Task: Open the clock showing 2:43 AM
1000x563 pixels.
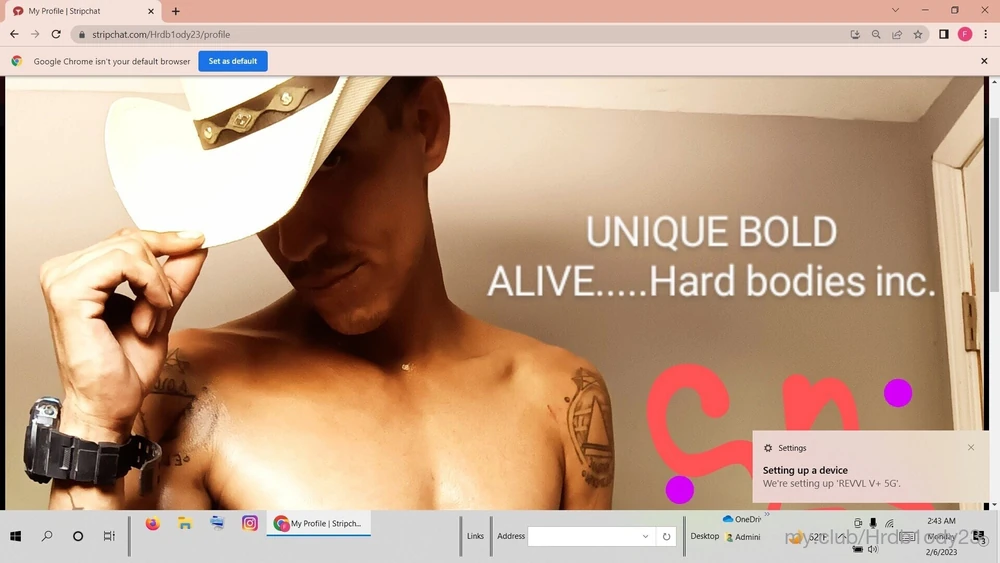Action: tap(941, 536)
